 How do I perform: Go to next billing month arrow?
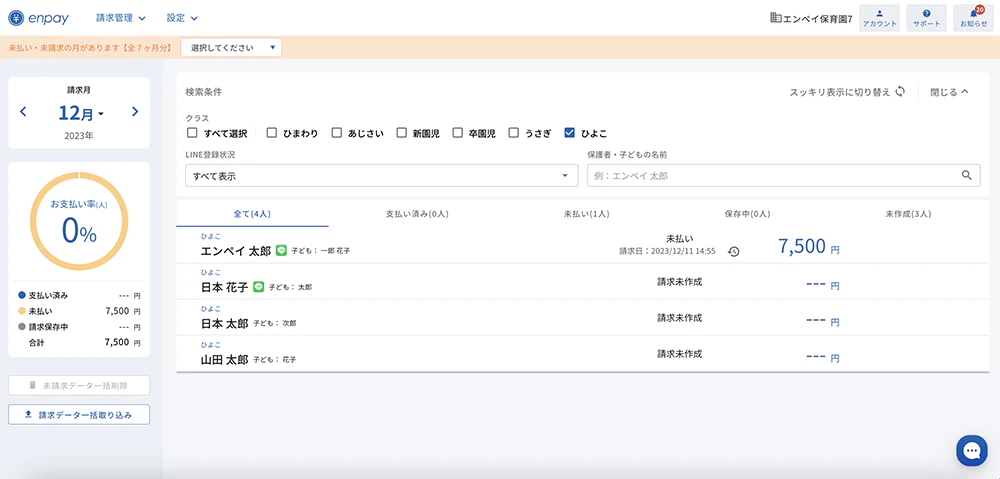(135, 112)
